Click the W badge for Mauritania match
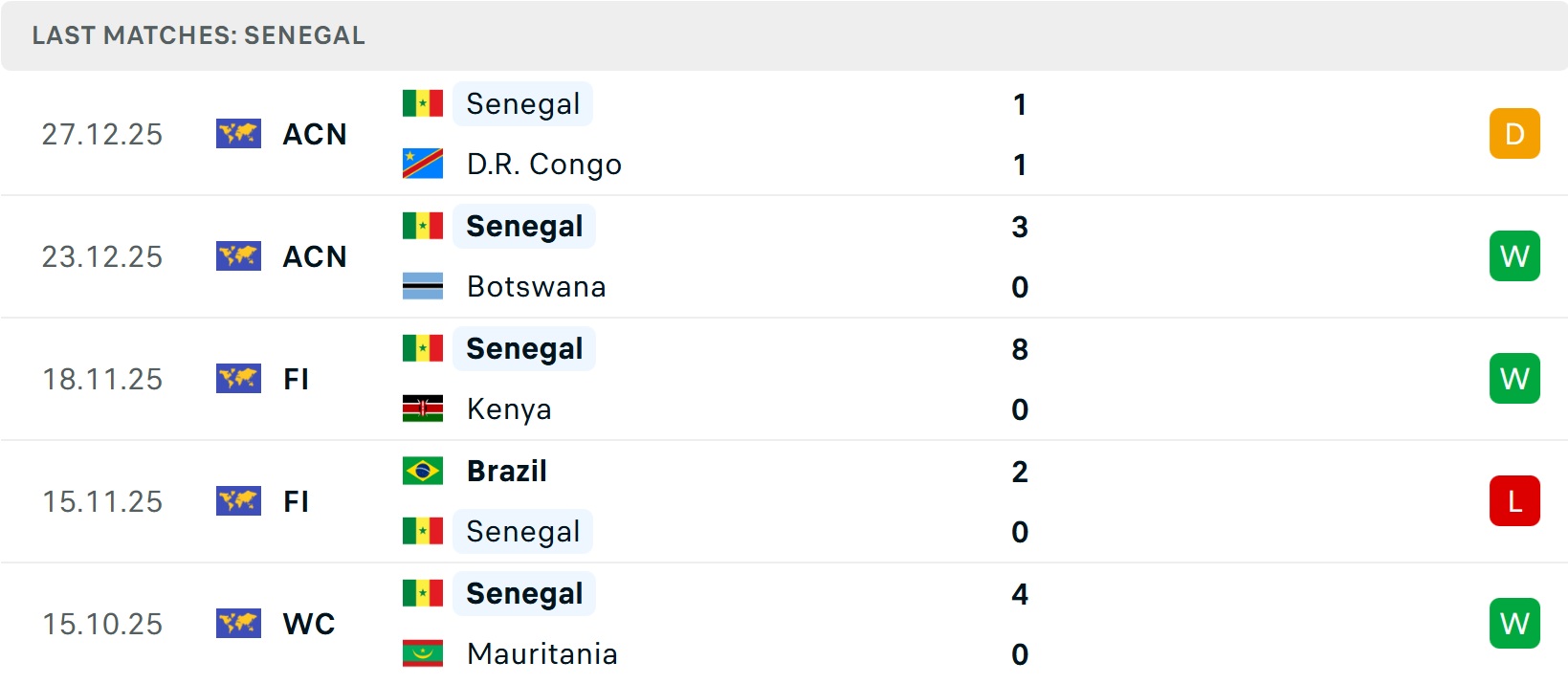This screenshot has width=1568, height=684. 1513,624
